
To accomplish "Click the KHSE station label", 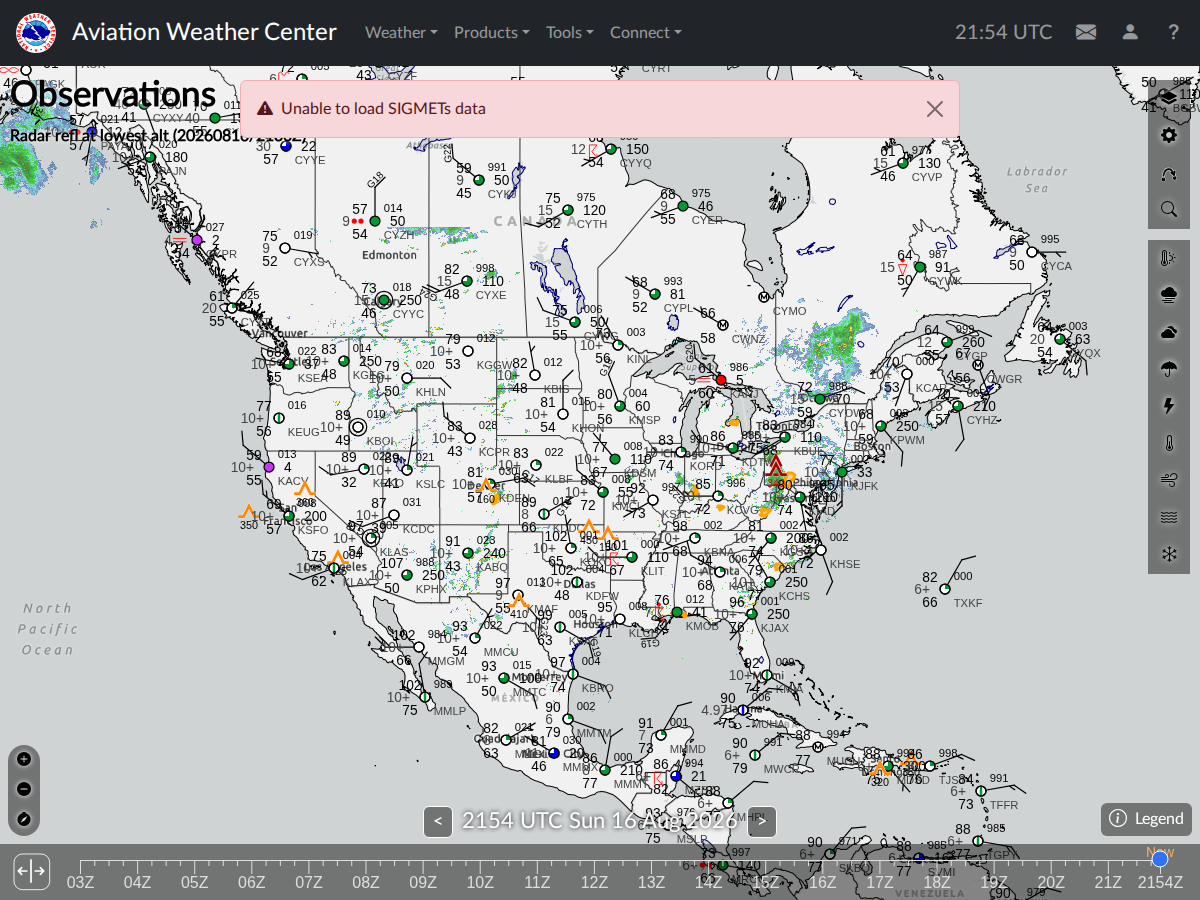I will [845, 564].
